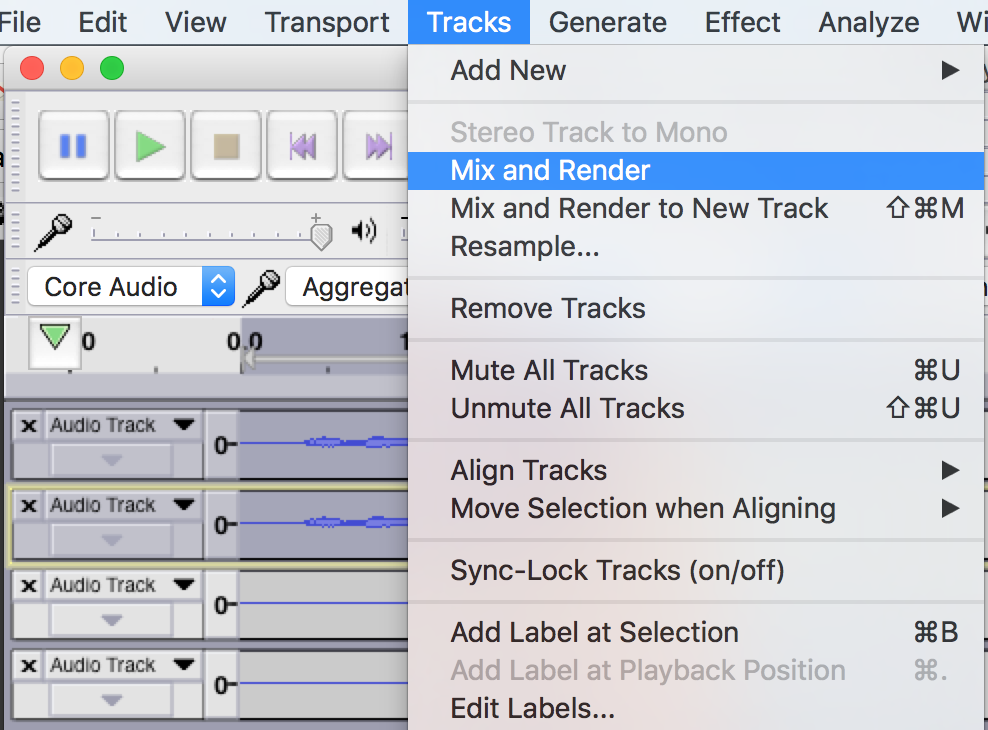The height and width of the screenshot is (730, 988).
Task: Click Remove Tracks menu entry
Action: 548,308
